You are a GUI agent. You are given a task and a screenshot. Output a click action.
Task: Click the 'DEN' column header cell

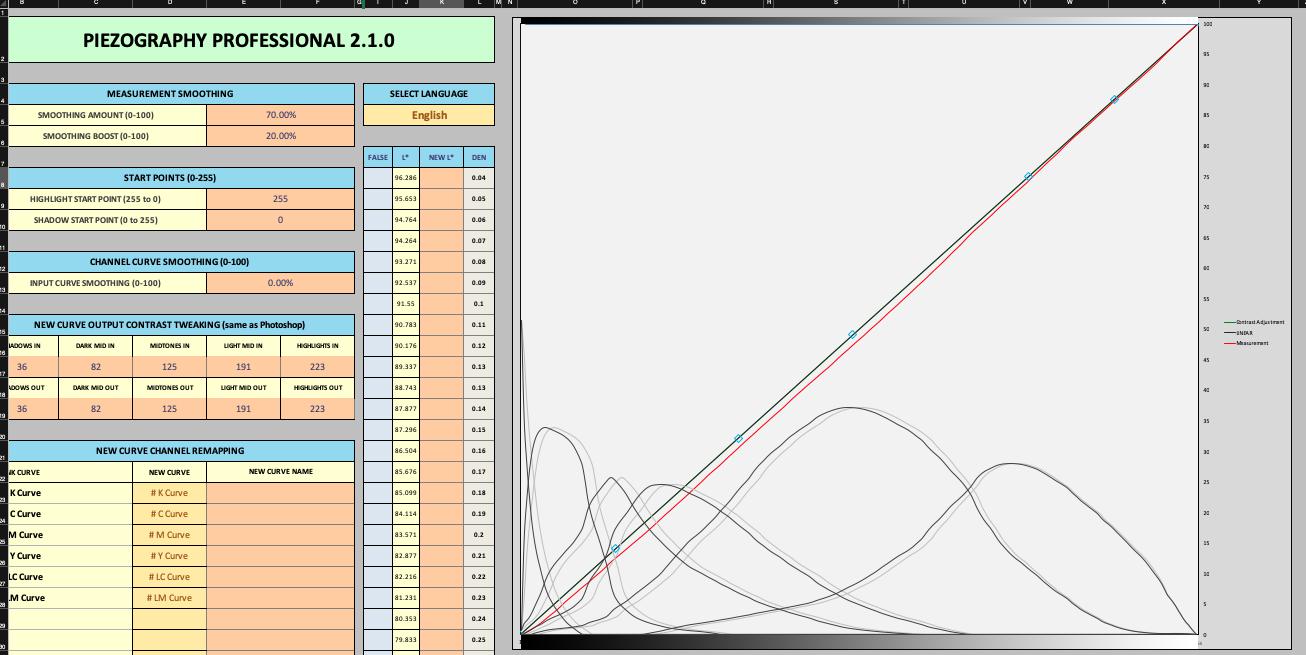[x=479, y=157]
